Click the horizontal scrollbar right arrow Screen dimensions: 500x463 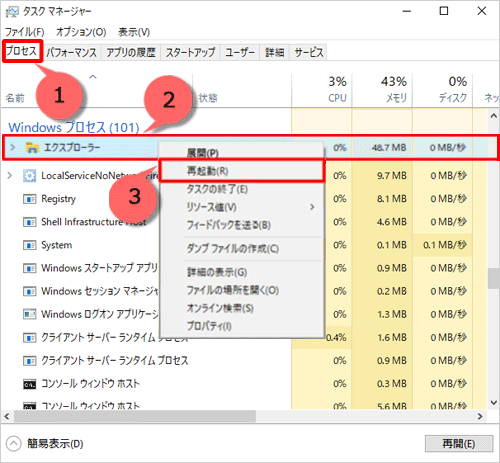pyautogui.click(x=480, y=416)
